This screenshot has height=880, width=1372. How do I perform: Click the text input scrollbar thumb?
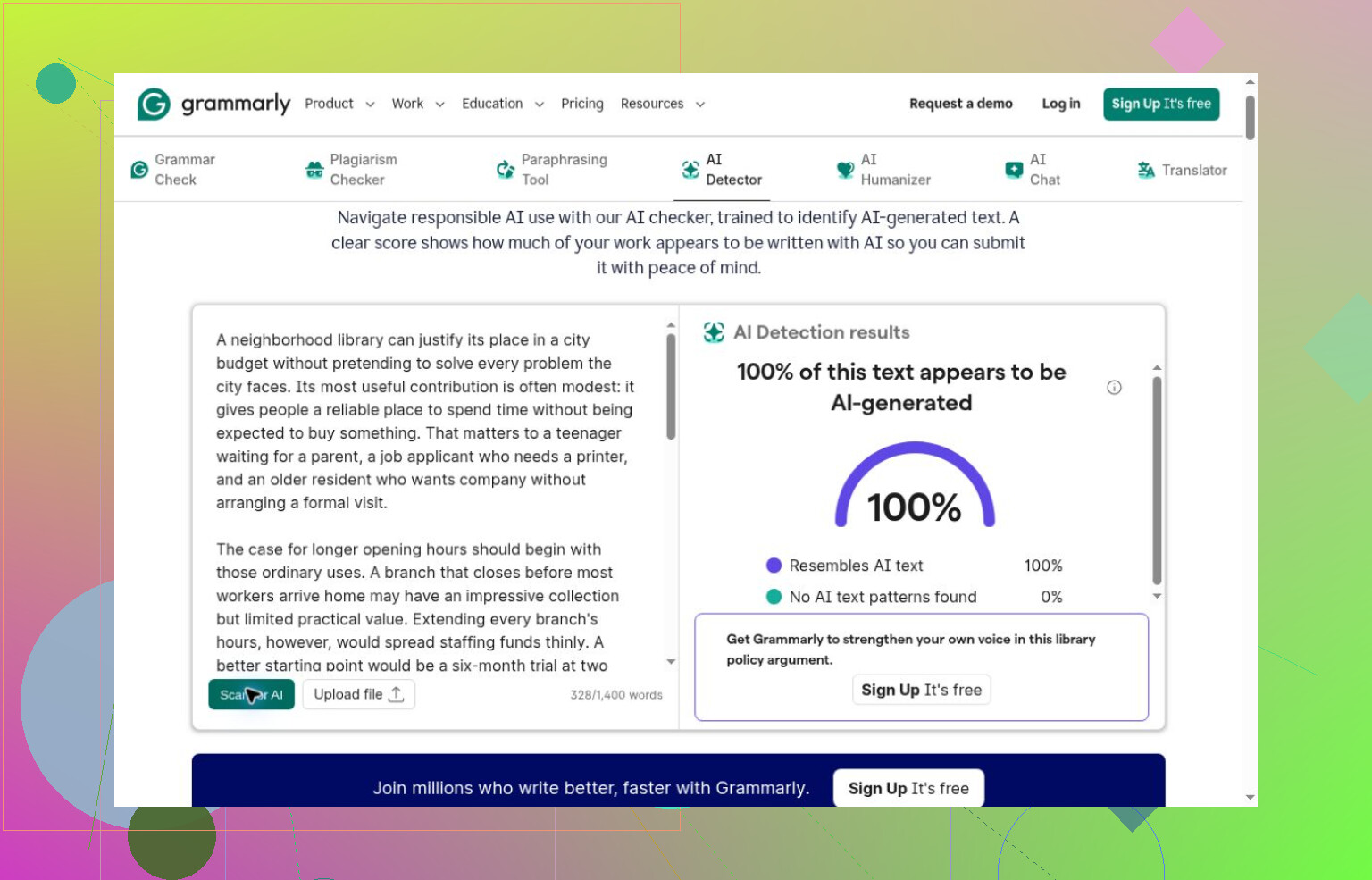point(671,386)
